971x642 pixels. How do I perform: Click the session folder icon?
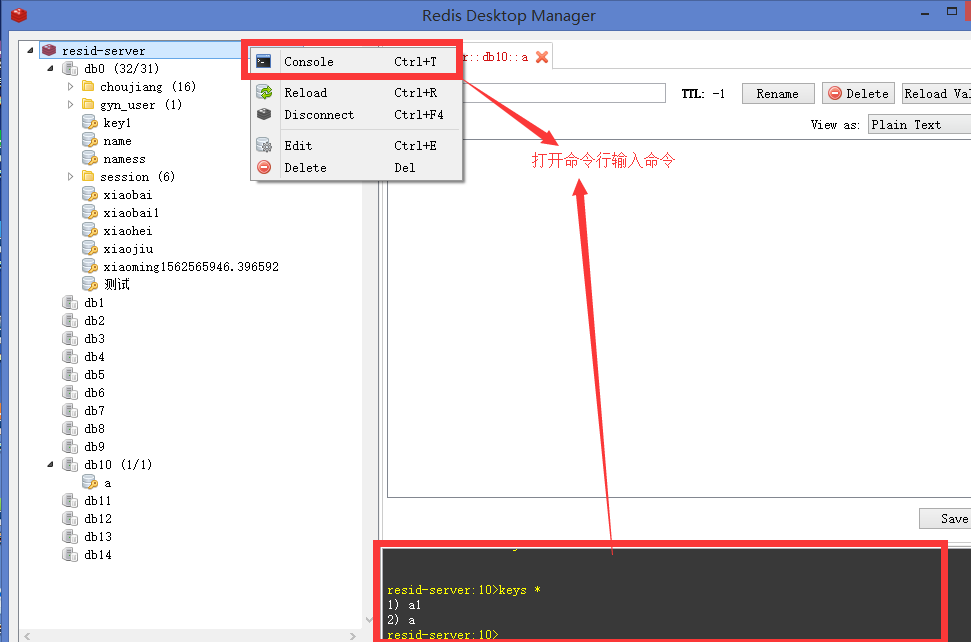click(89, 176)
